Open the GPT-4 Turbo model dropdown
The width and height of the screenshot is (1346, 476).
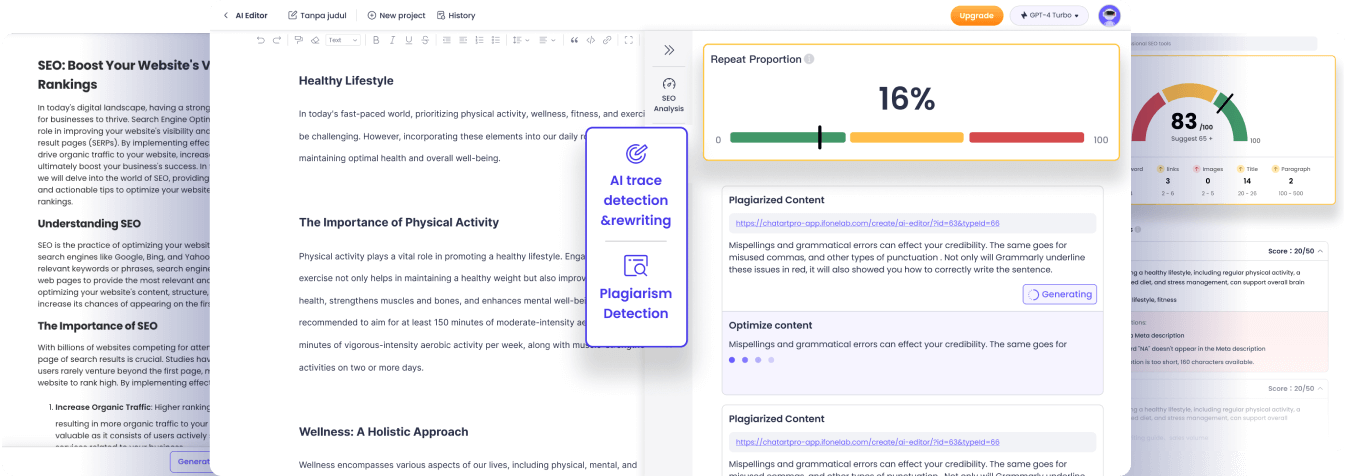(x=1049, y=15)
